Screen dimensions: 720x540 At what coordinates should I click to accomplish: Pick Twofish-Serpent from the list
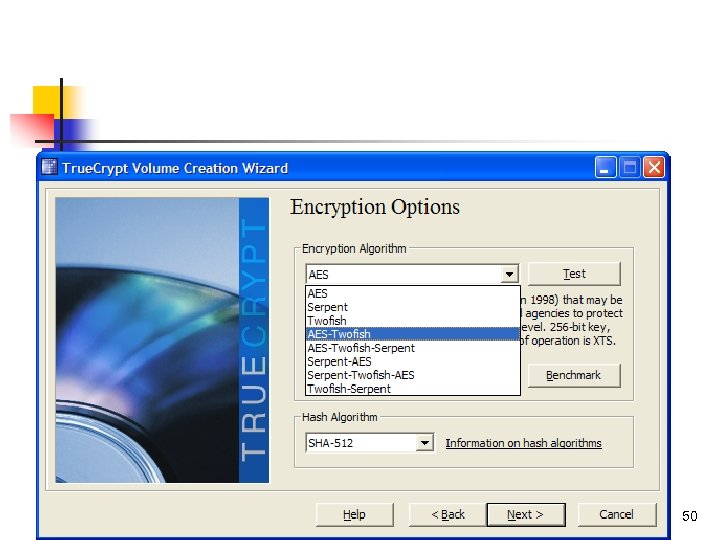tap(413, 388)
